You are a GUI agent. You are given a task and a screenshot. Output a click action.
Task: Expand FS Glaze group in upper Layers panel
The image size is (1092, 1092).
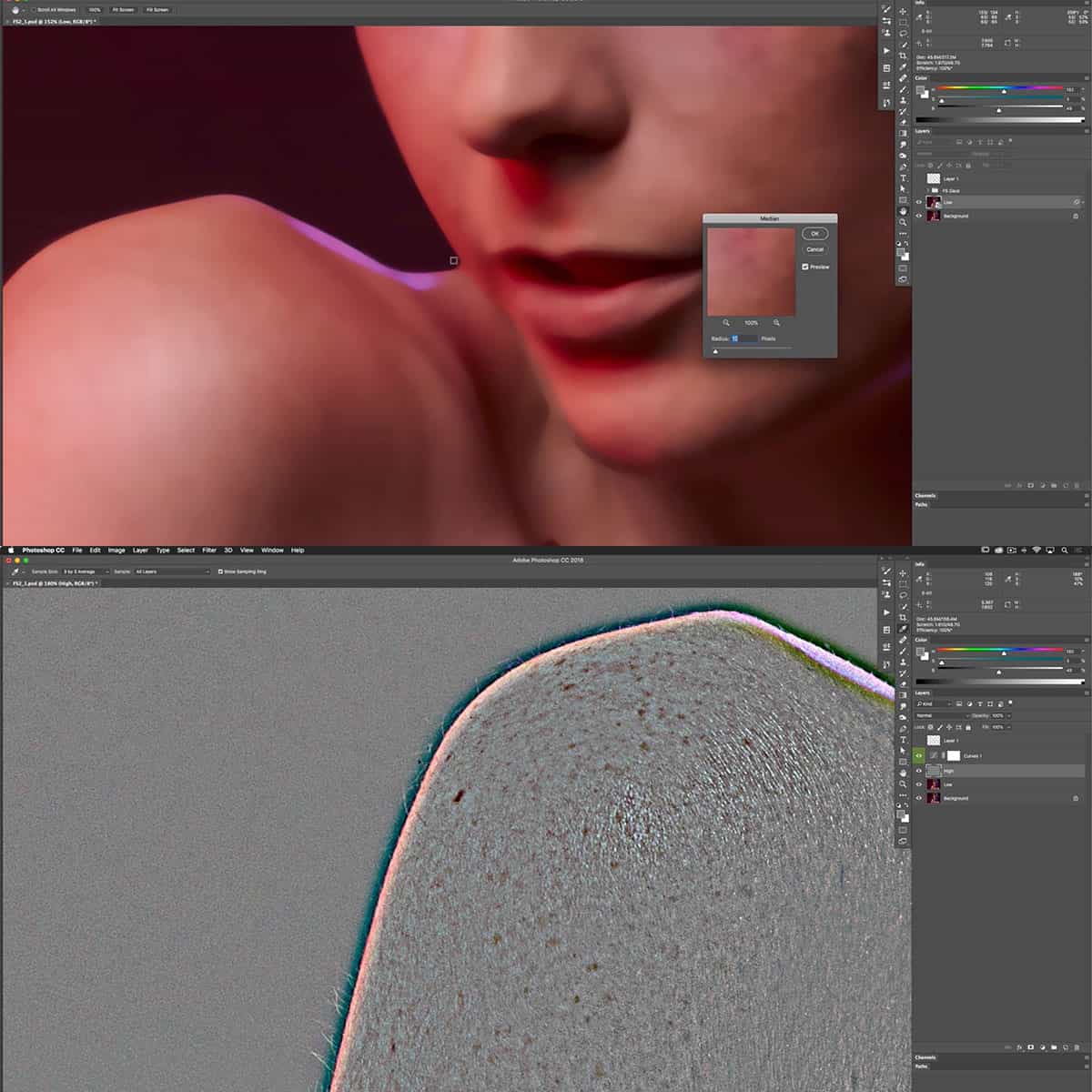pyautogui.click(x=927, y=191)
